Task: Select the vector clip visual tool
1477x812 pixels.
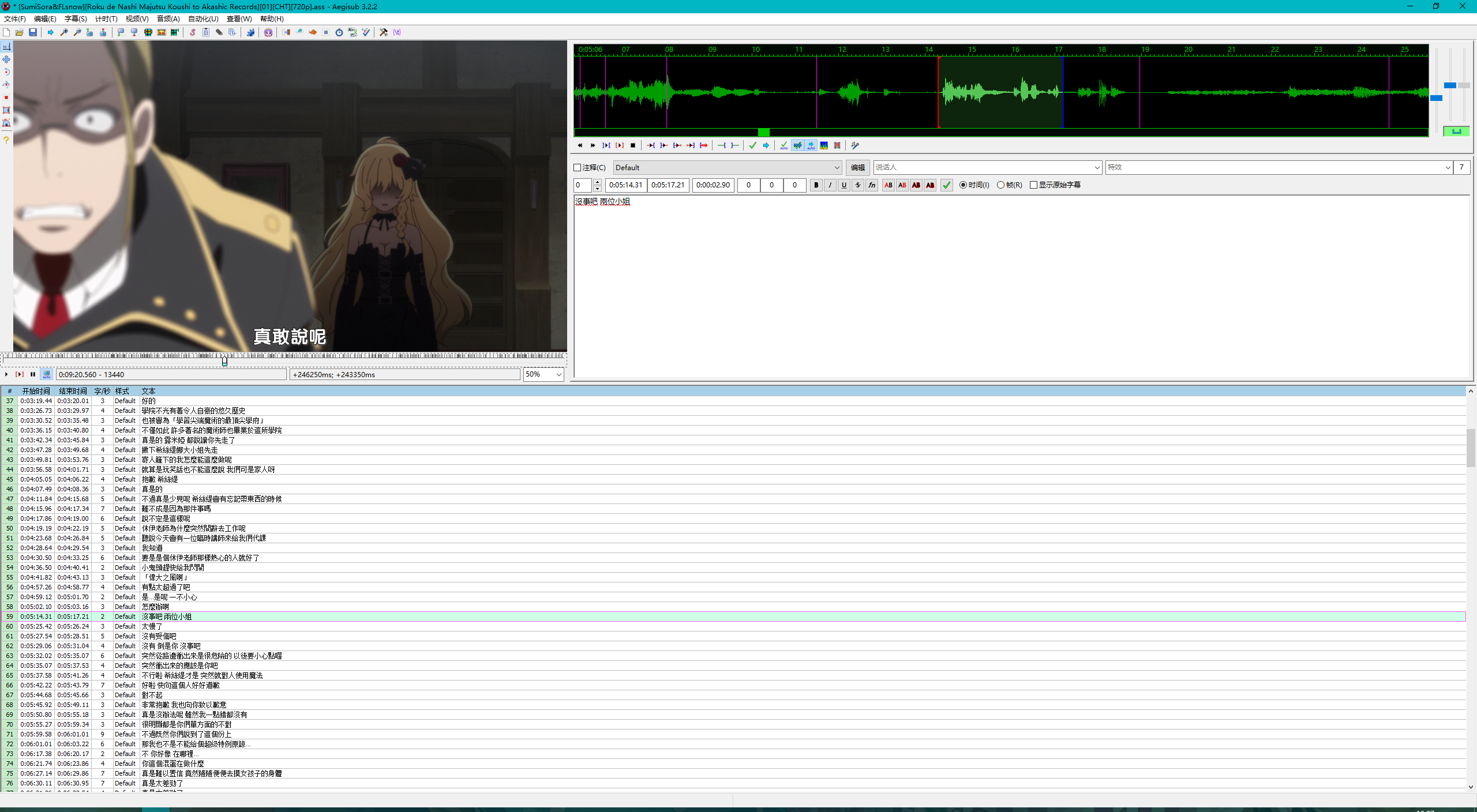Action: click(6, 123)
